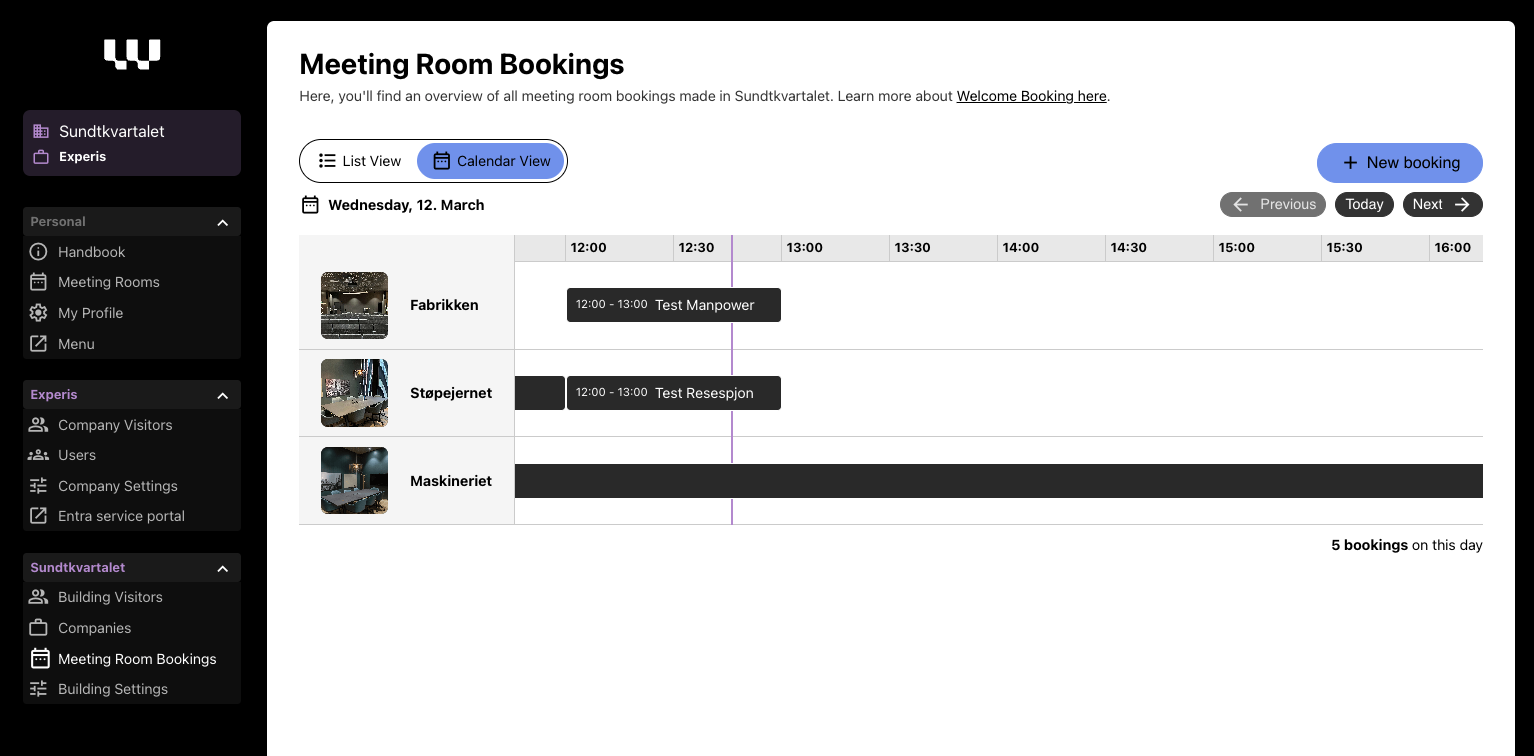Click the Company Settings sliders icon

pyautogui.click(x=39, y=486)
